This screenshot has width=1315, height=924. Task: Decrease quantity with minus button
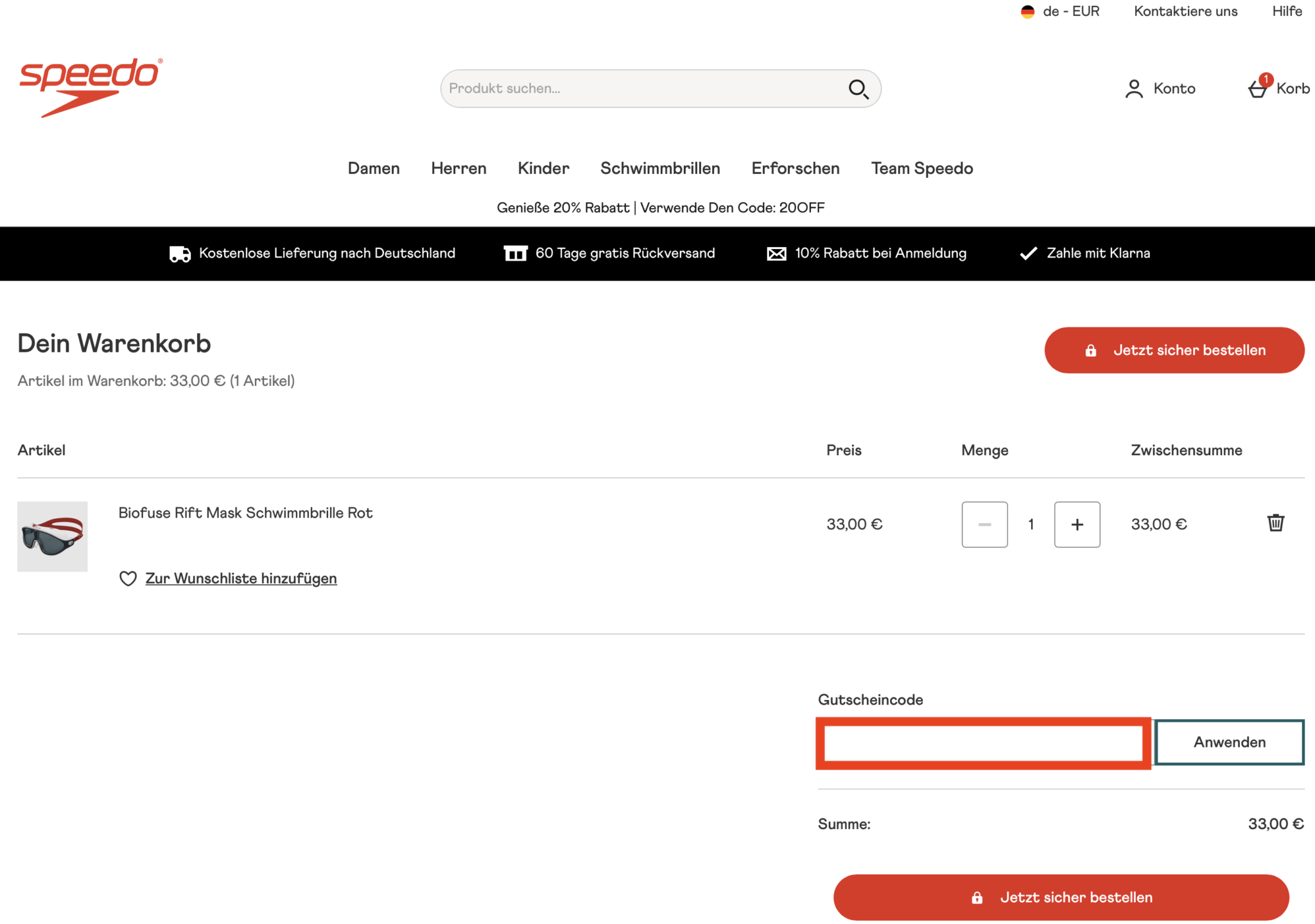tap(984, 525)
